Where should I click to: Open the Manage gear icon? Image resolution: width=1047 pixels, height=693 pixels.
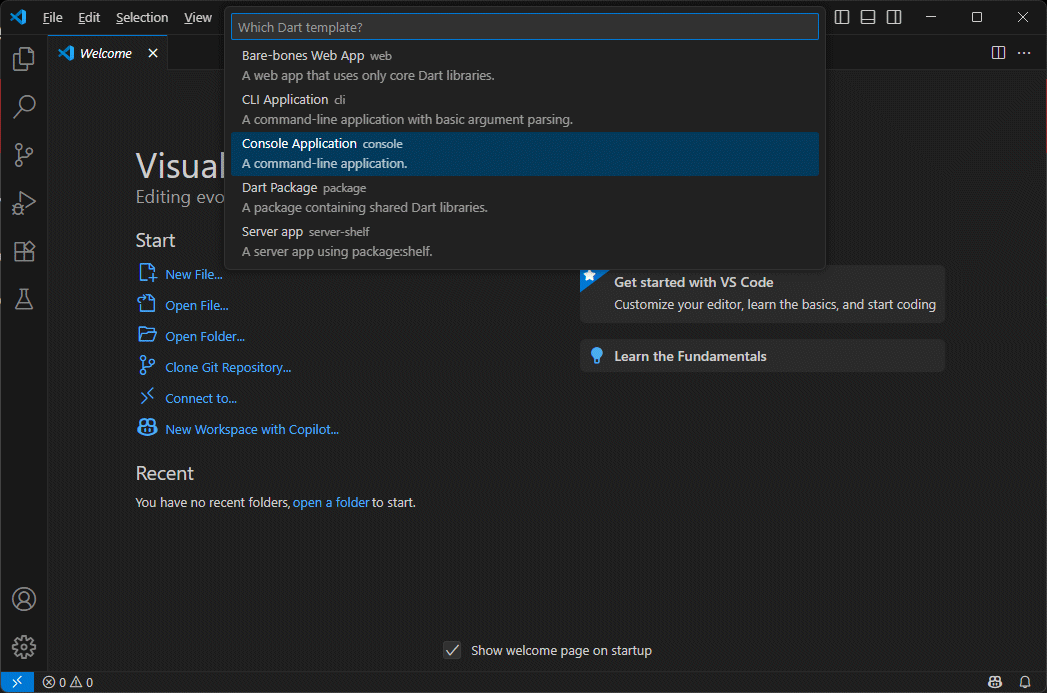click(x=24, y=646)
